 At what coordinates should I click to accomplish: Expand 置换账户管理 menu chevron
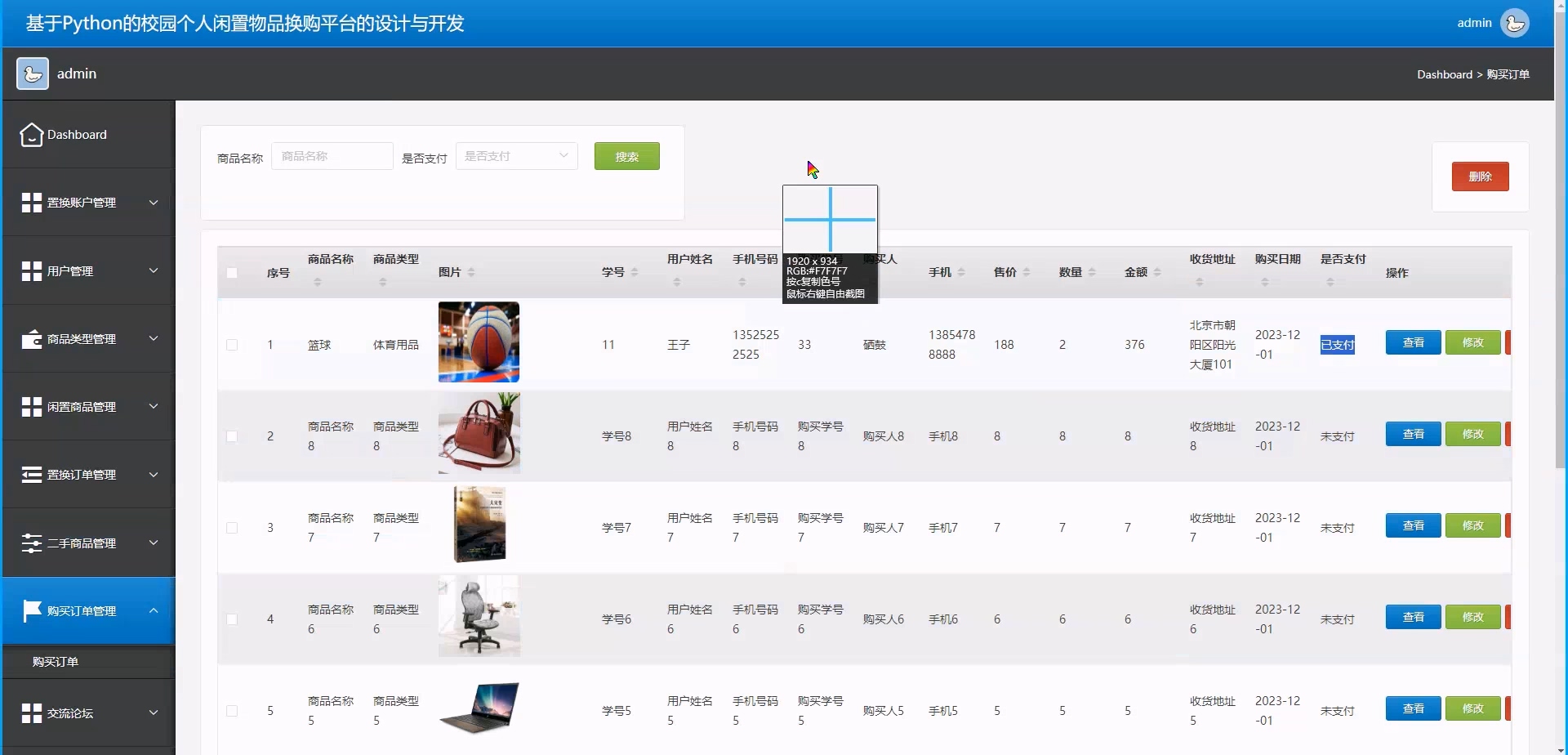(x=153, y=203)
